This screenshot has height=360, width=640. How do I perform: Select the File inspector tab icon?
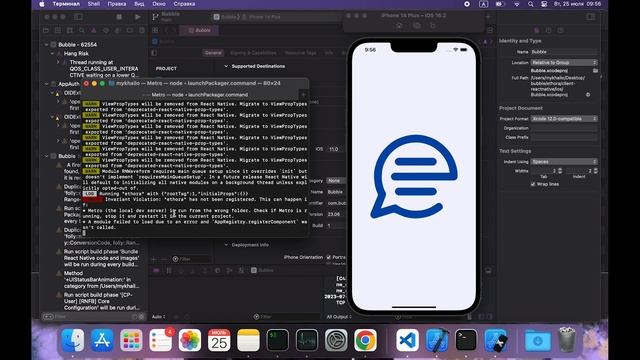click(537, 31)
